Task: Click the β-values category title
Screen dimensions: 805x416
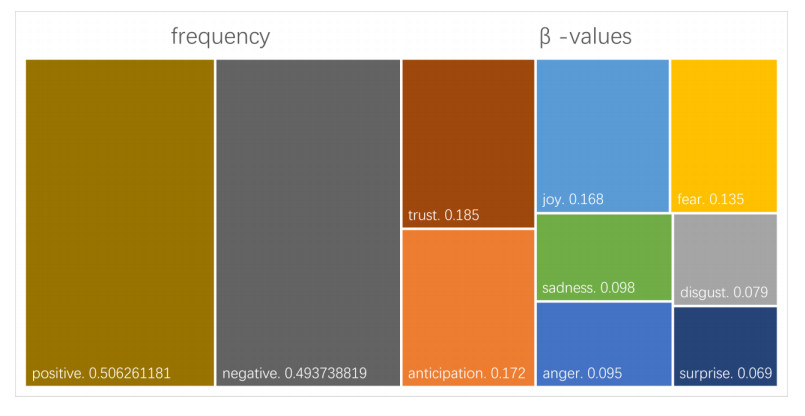Action: [585, 37]
